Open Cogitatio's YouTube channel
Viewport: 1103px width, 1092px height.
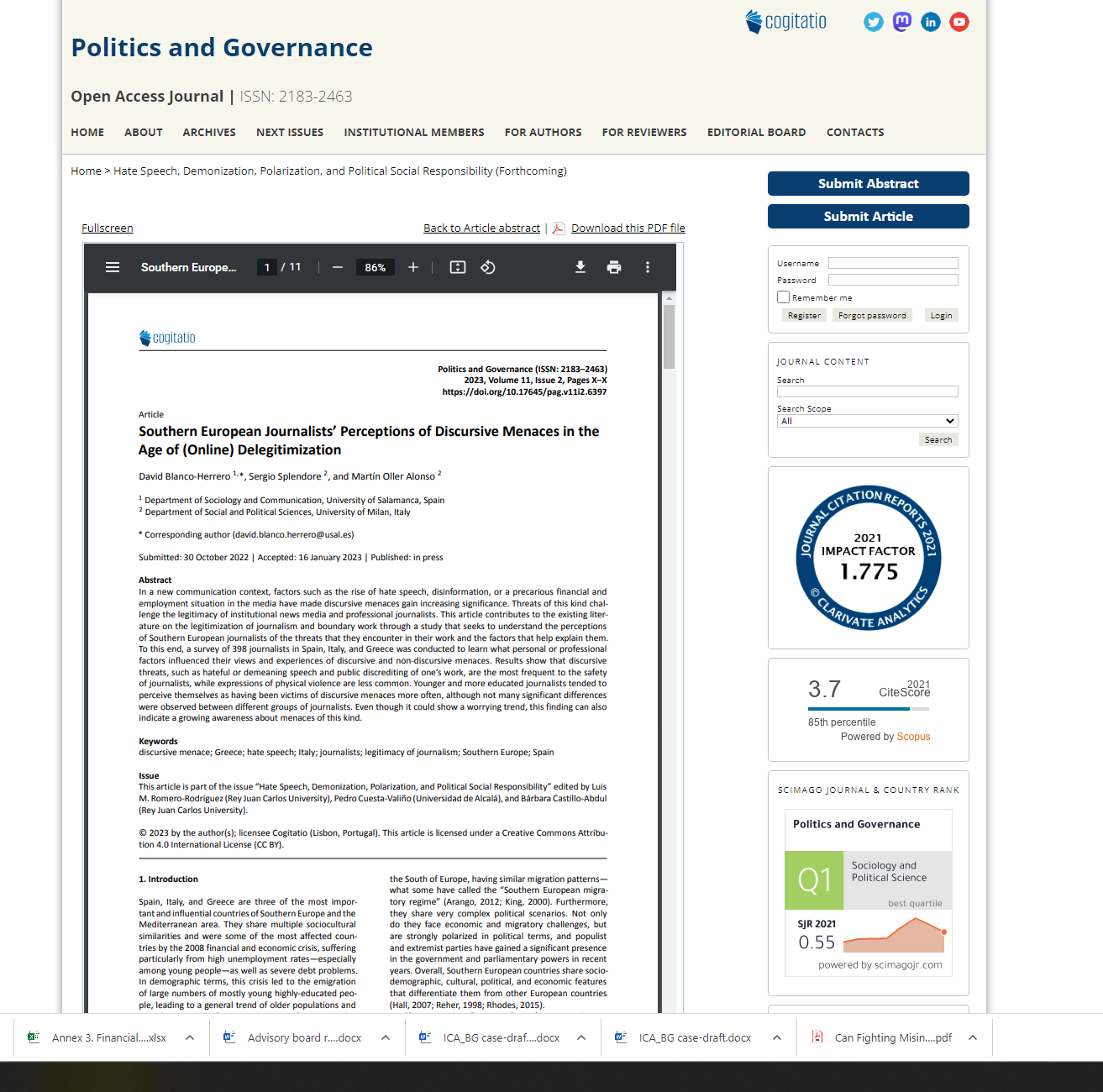[959, 22]
